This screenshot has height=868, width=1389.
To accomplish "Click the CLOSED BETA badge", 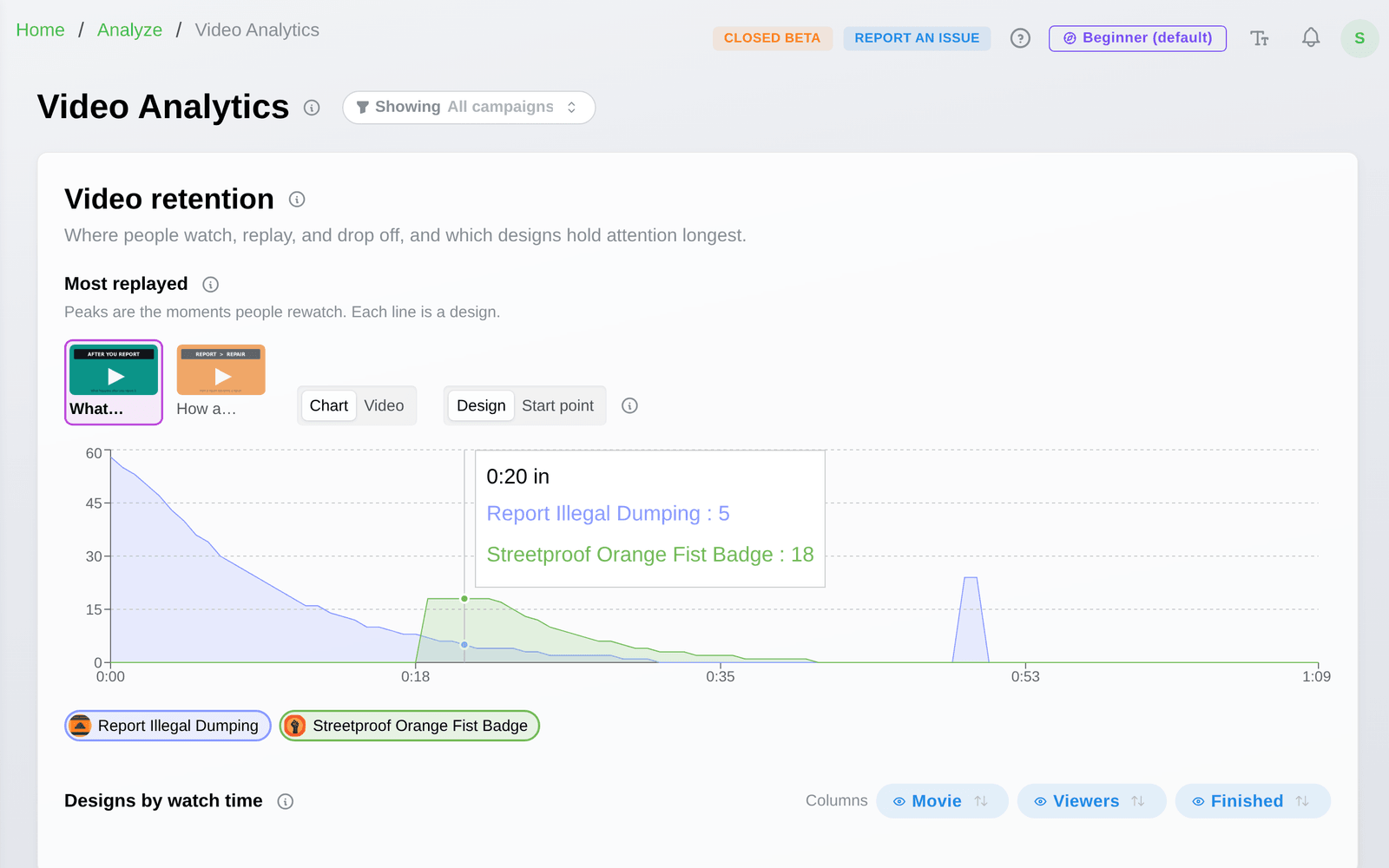I will click(x=773, y=38).
